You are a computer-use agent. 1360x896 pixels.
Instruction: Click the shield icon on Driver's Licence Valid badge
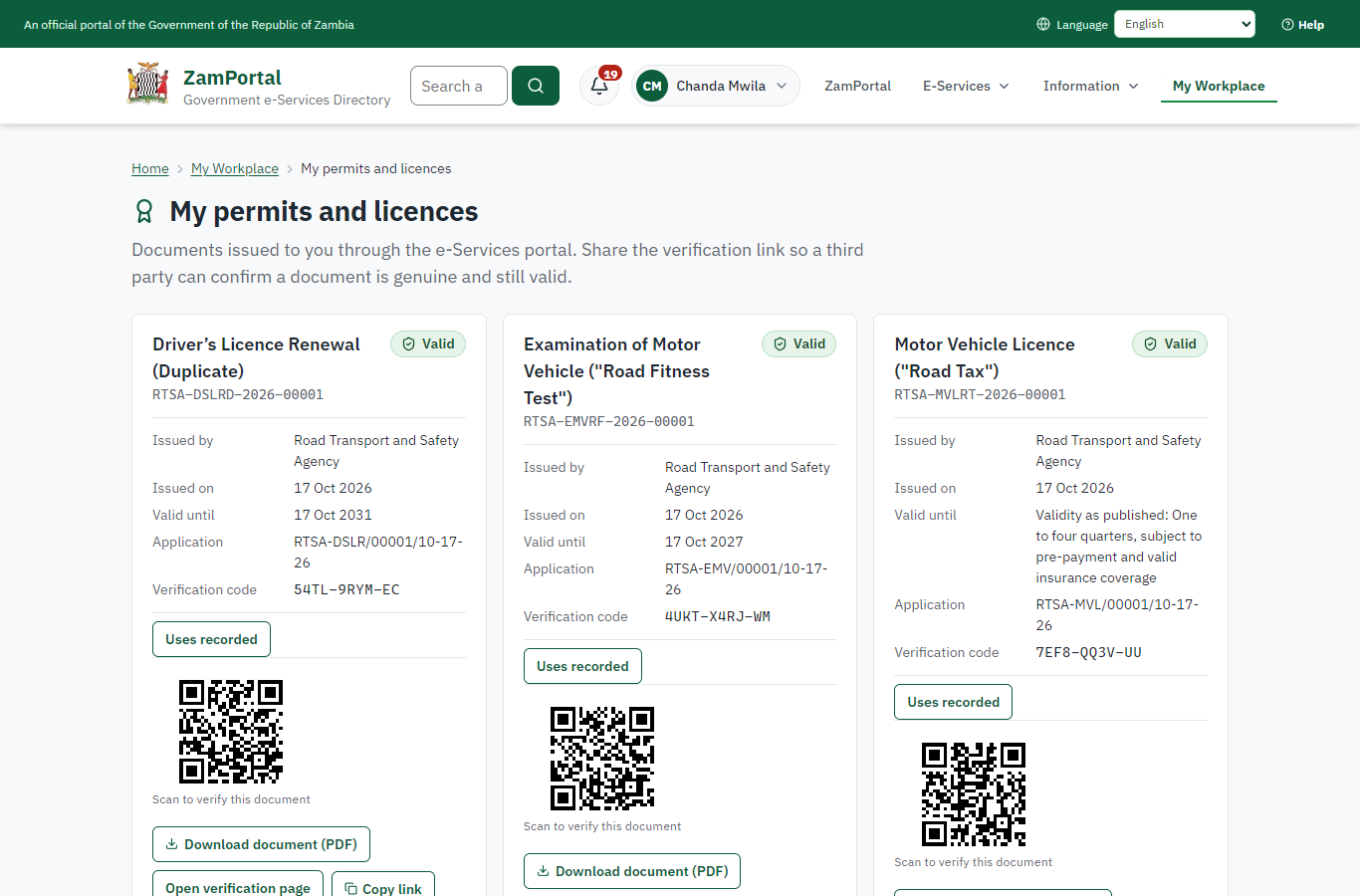coord(408,344)
